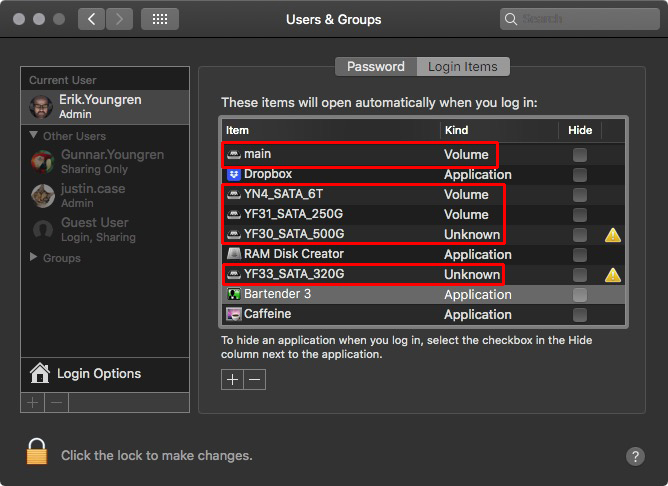Click the Bartender 3 app icon
This screenshot has height=486, width=668.
(x=234, y=294)
